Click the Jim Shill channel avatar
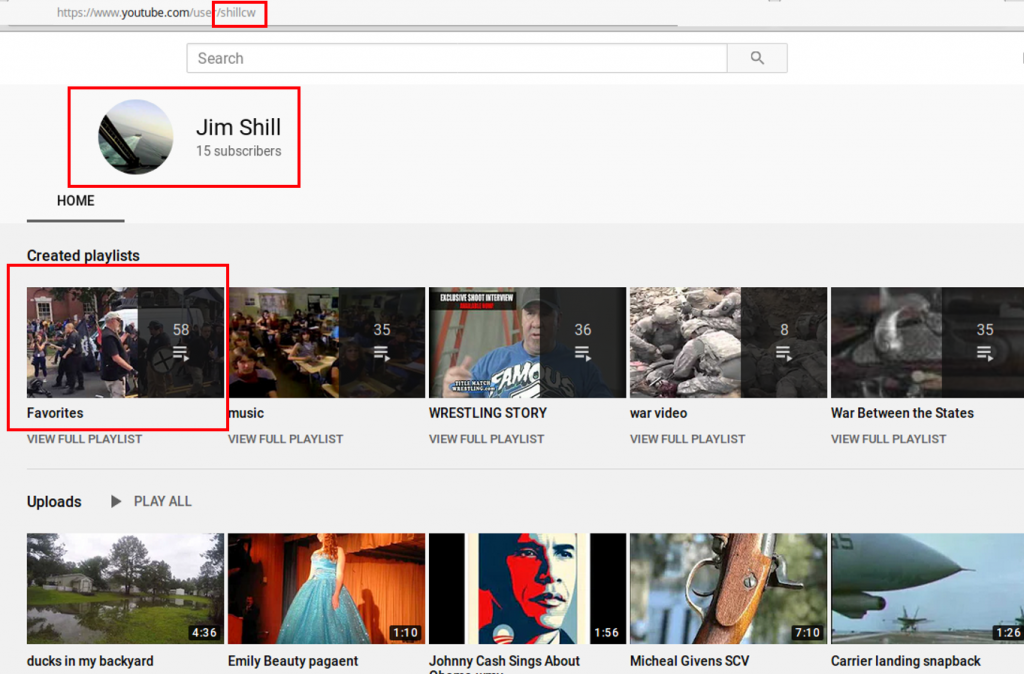Viewport: 1024px width, 674px height. pos(136,137)
